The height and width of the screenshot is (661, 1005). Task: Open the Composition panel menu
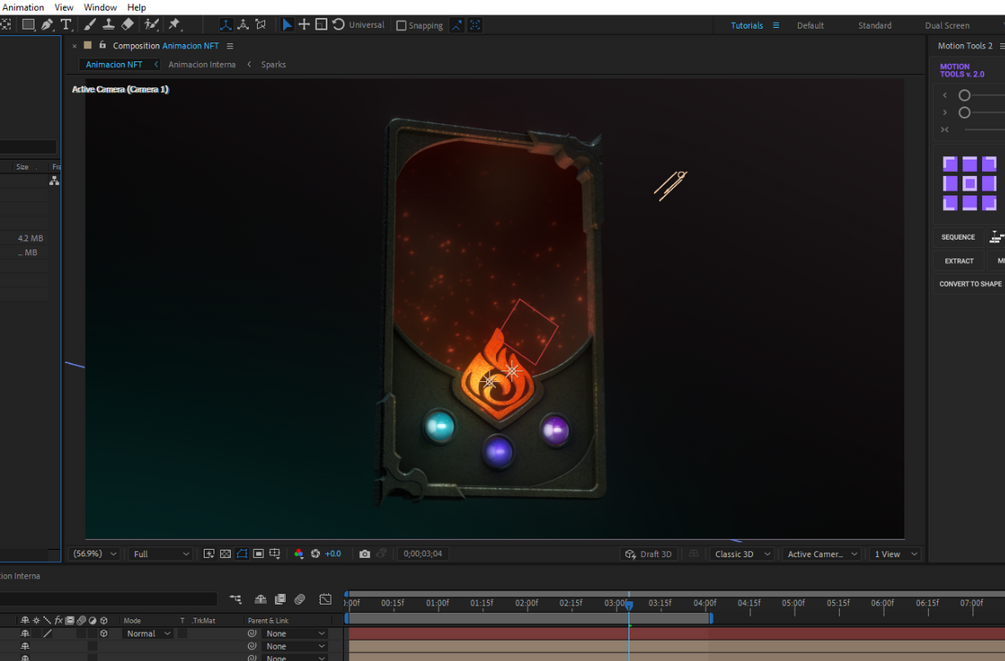click(x=230, y=46)
